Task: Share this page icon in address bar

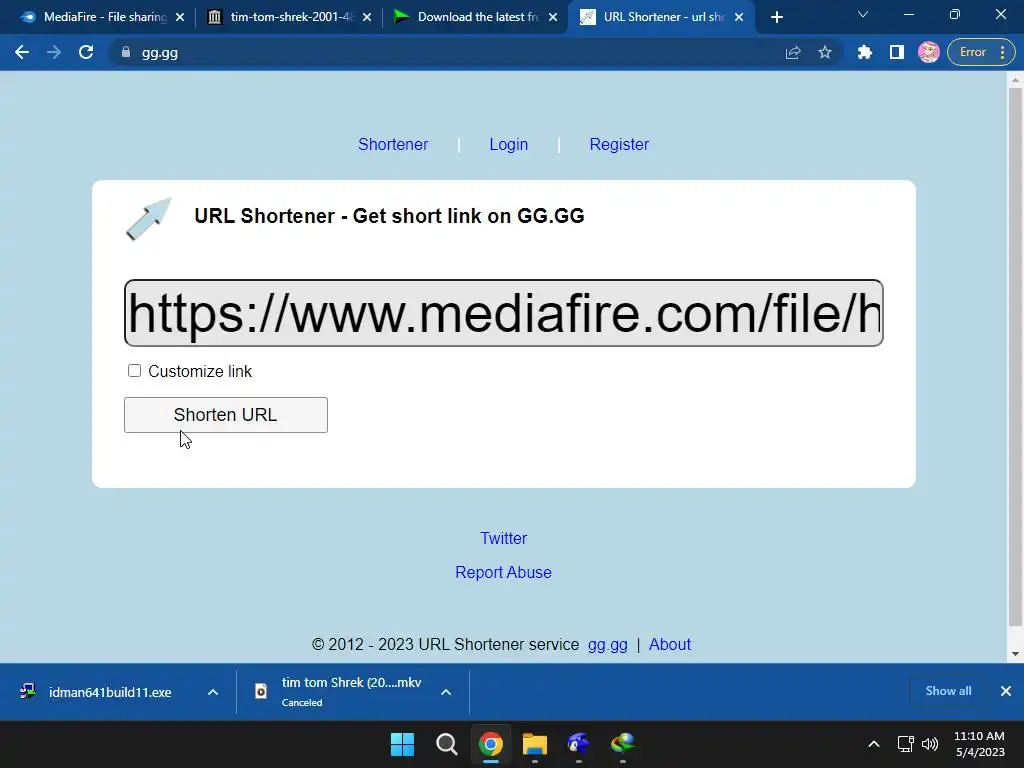Action: 793,52
